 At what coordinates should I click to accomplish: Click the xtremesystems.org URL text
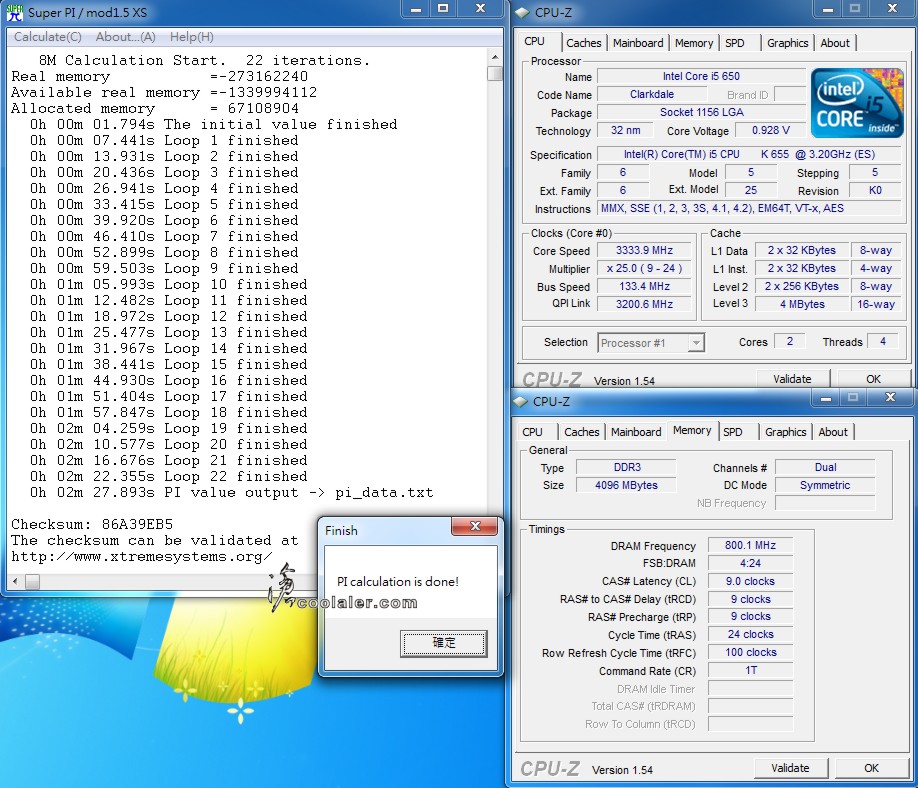pos(141,556)
